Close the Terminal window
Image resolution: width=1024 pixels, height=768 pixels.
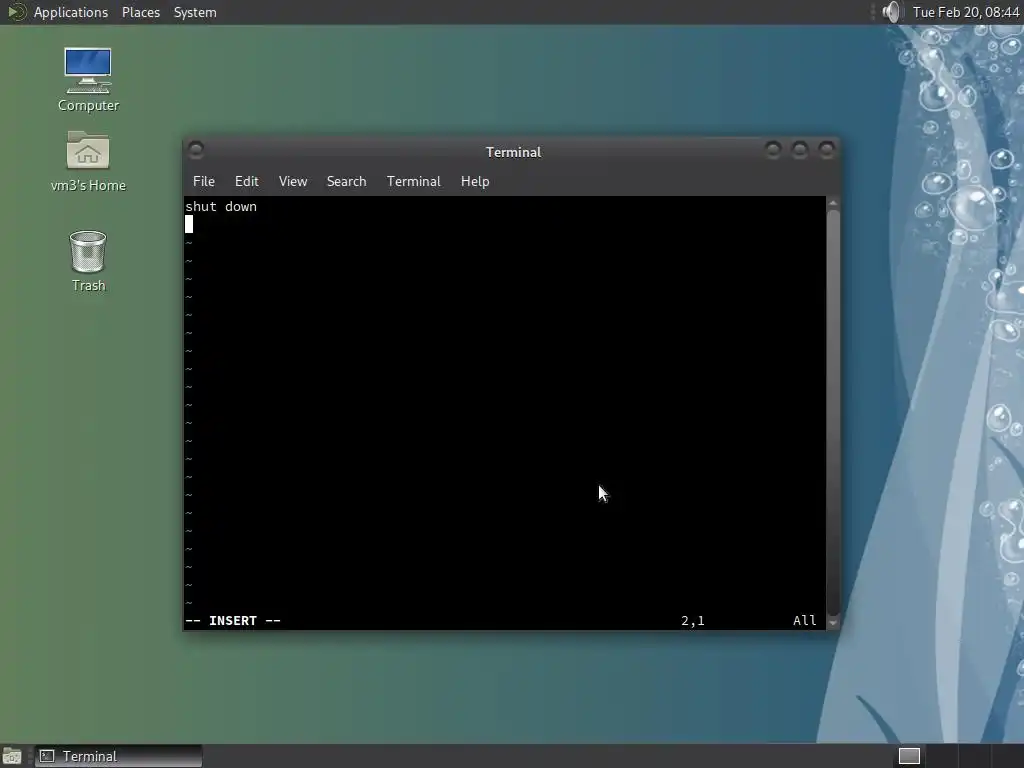[x=827, y=151]
